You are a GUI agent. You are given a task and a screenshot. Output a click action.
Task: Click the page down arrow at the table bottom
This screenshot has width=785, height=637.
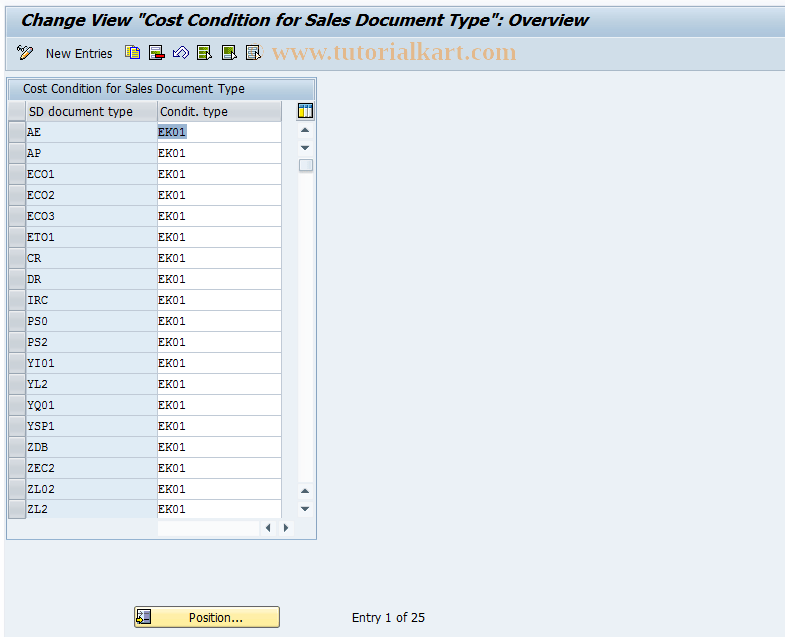pyautogui.click(x=305, y=509)
